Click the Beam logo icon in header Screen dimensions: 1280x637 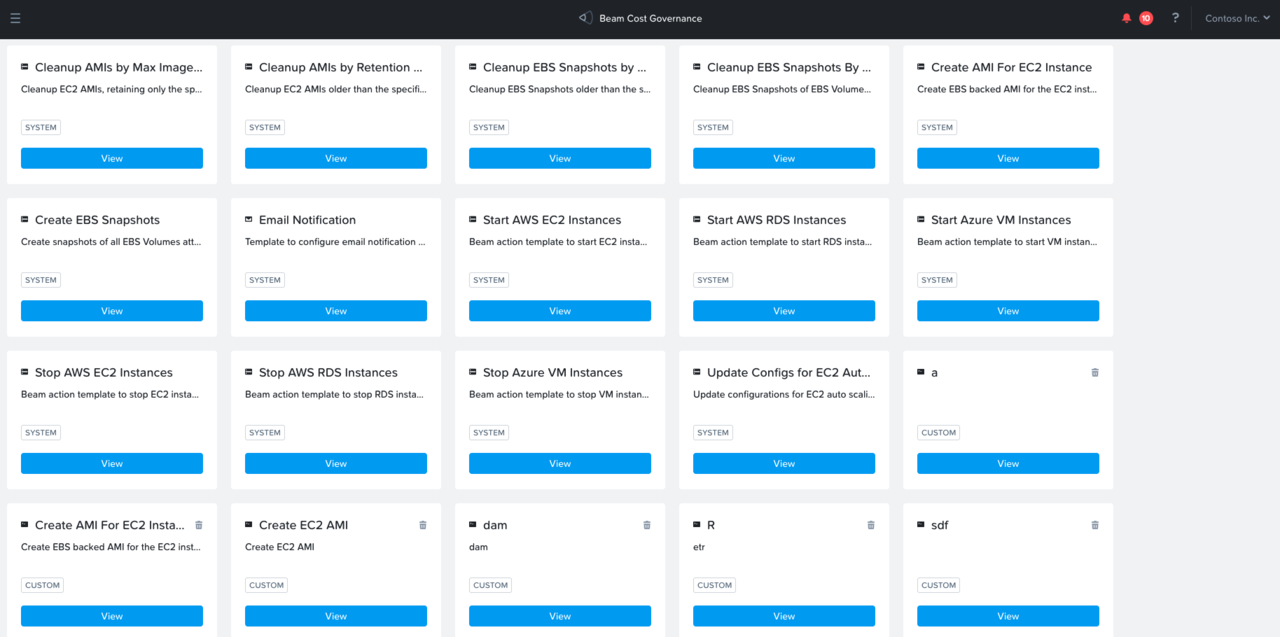tap(586, 18)
